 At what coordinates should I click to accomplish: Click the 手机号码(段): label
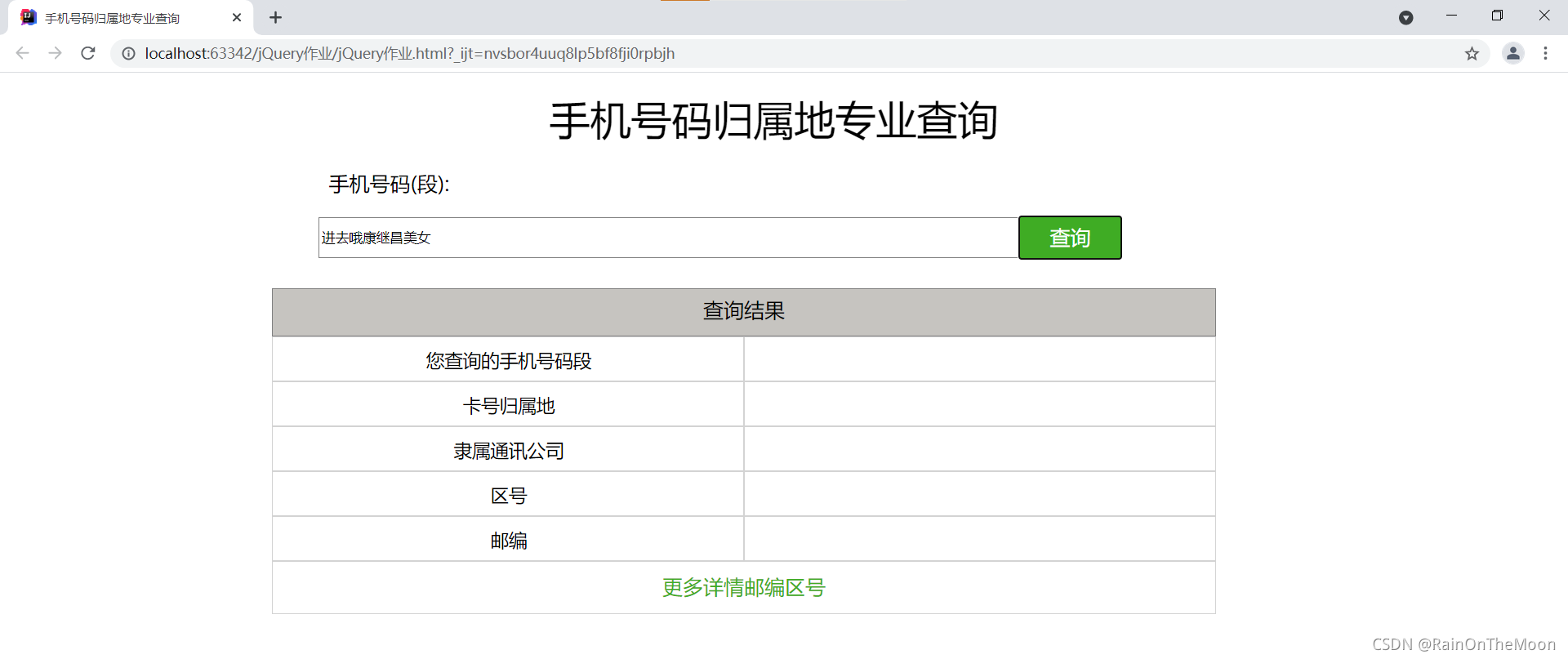389,185
